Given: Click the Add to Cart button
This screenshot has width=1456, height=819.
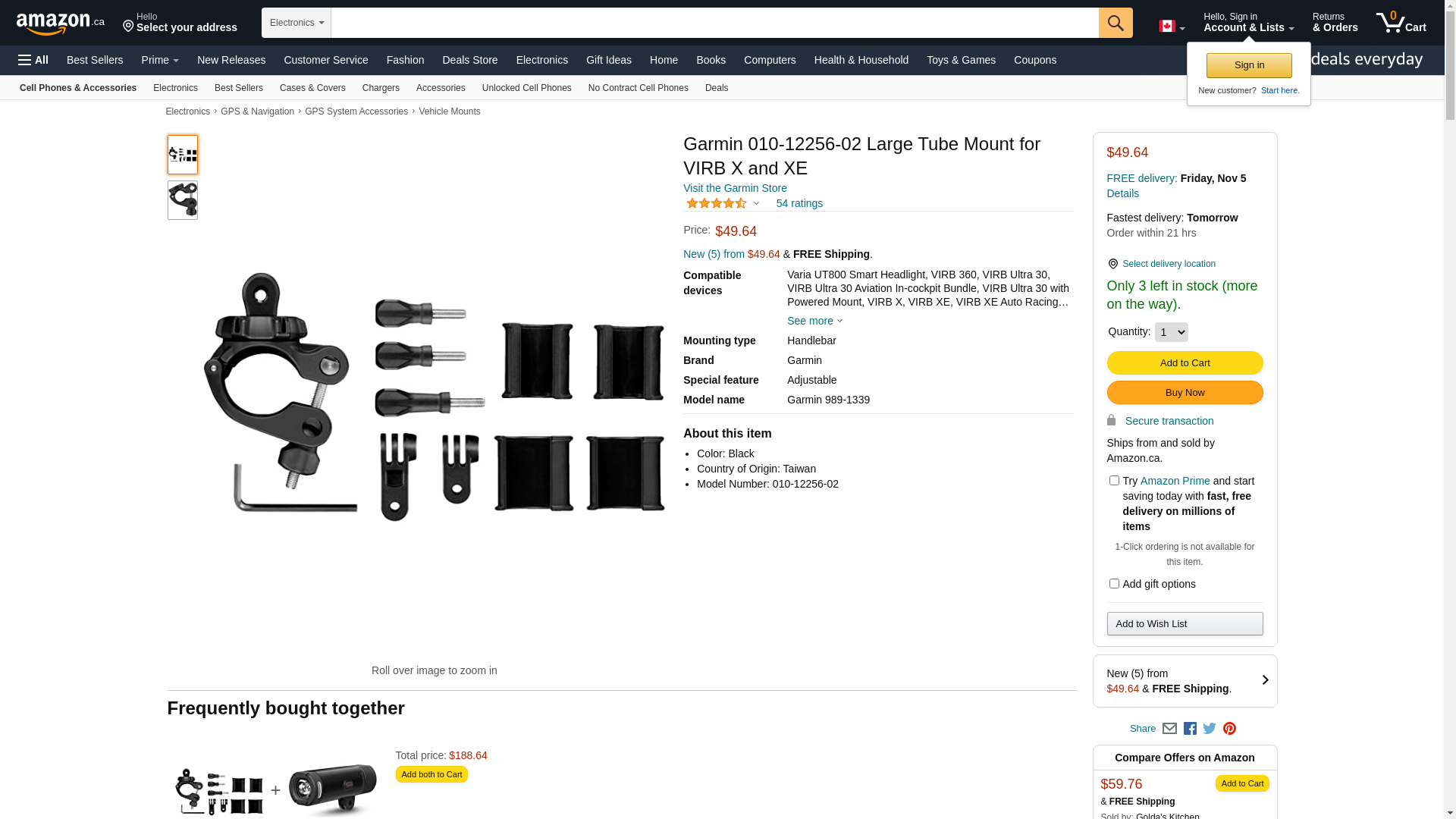Looking at the screenshot, I should [1185, 362].
